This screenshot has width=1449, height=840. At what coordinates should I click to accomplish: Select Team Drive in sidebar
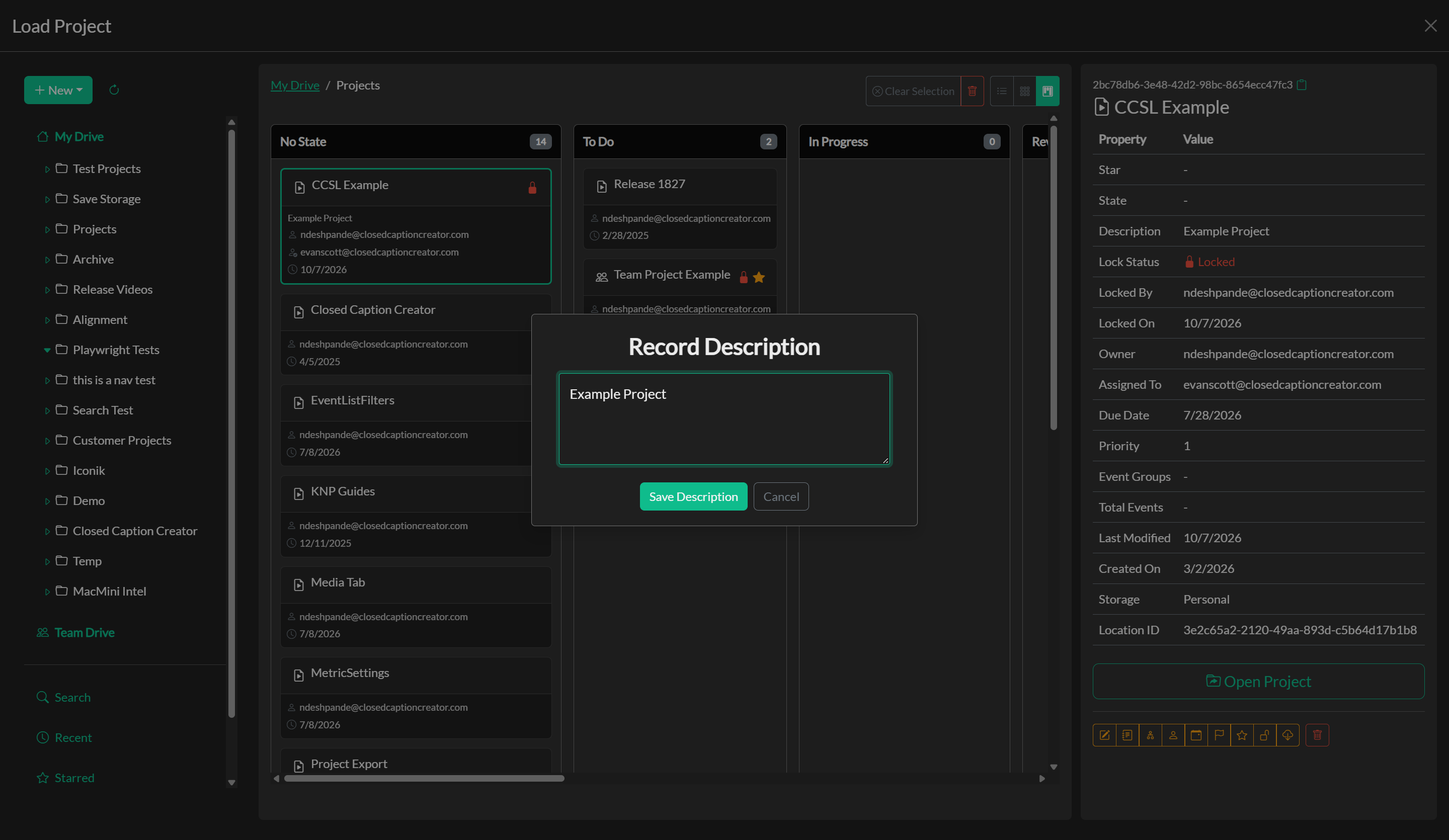coord(75,632)
